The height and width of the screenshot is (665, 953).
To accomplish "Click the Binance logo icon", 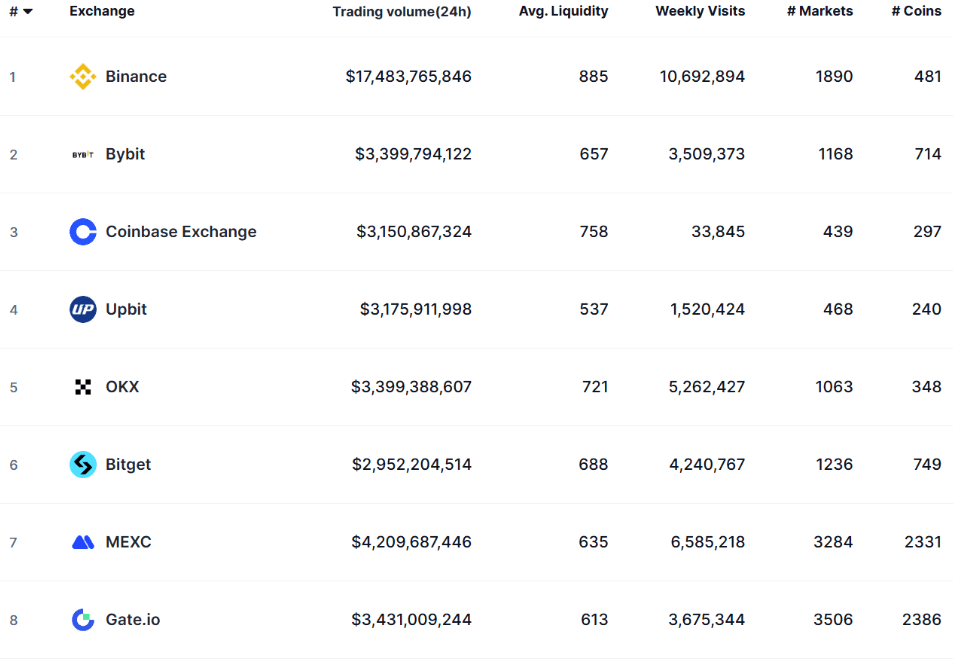I will click(83, 77).
